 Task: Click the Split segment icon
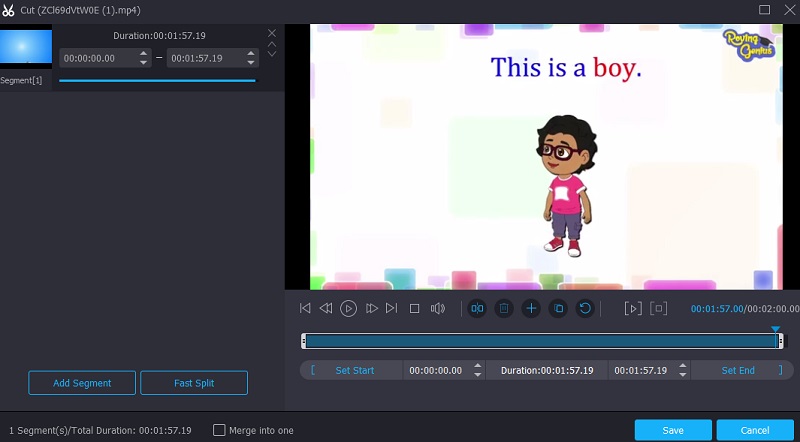[x=477, y=309]
